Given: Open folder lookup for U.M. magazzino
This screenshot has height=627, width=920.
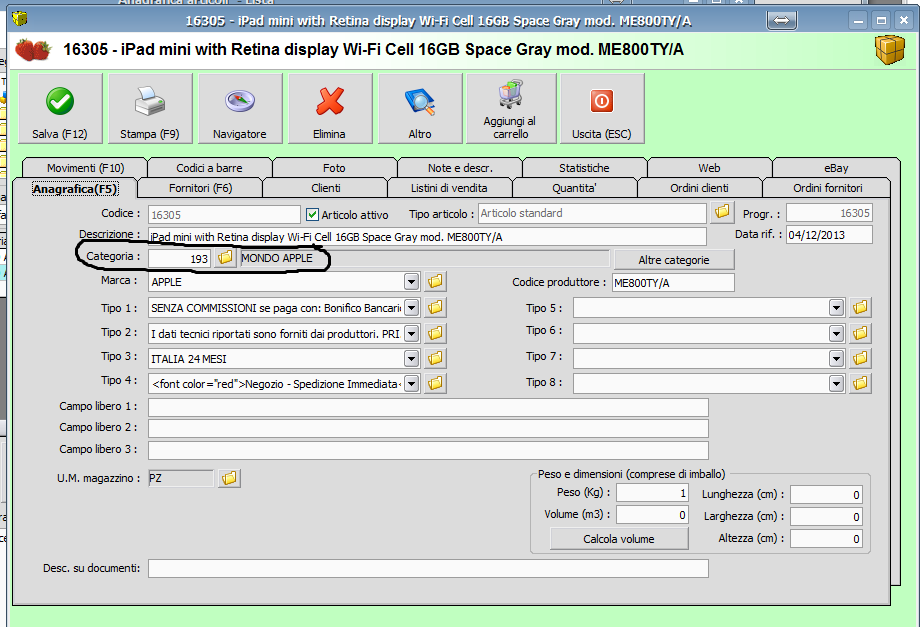Looking at the screenshot, I should click(x=229, y=478).
